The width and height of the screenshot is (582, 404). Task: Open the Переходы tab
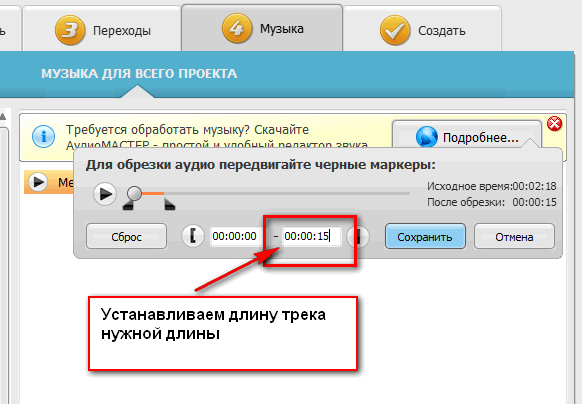[x=101, y=29]
